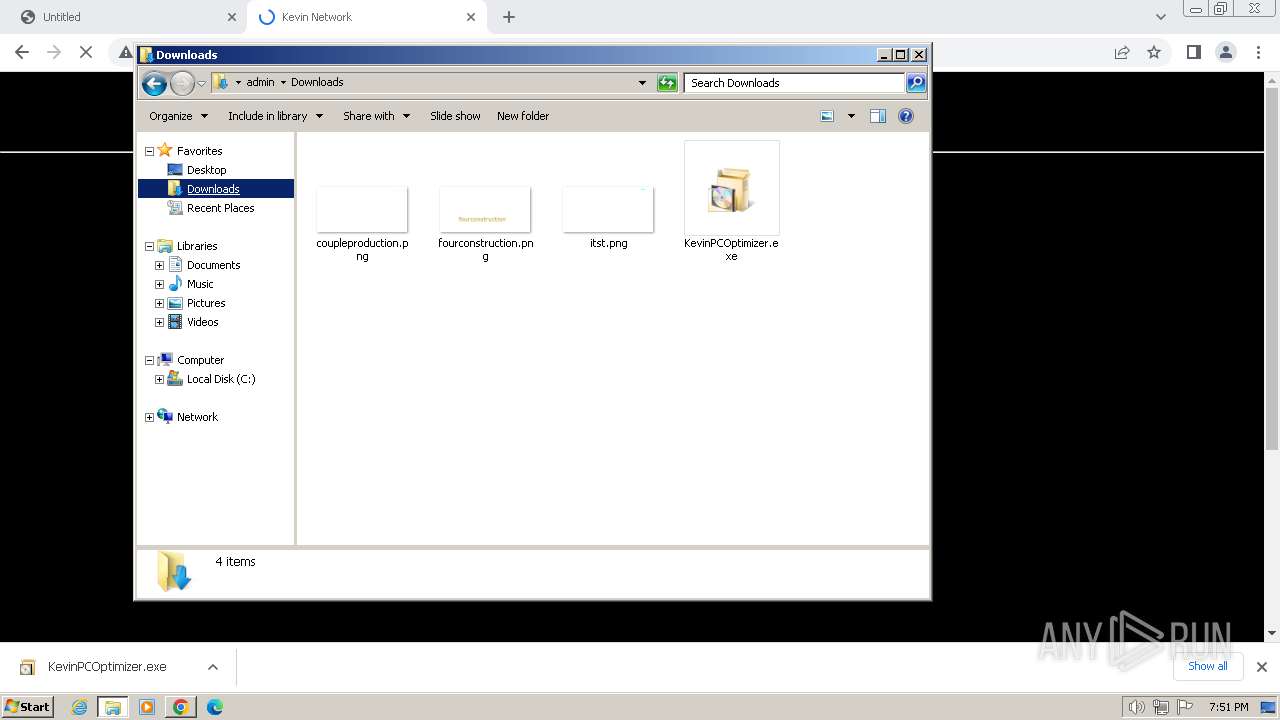Select the Videos library
This screenshot has width=1280, height=720.
coord(202,322)
